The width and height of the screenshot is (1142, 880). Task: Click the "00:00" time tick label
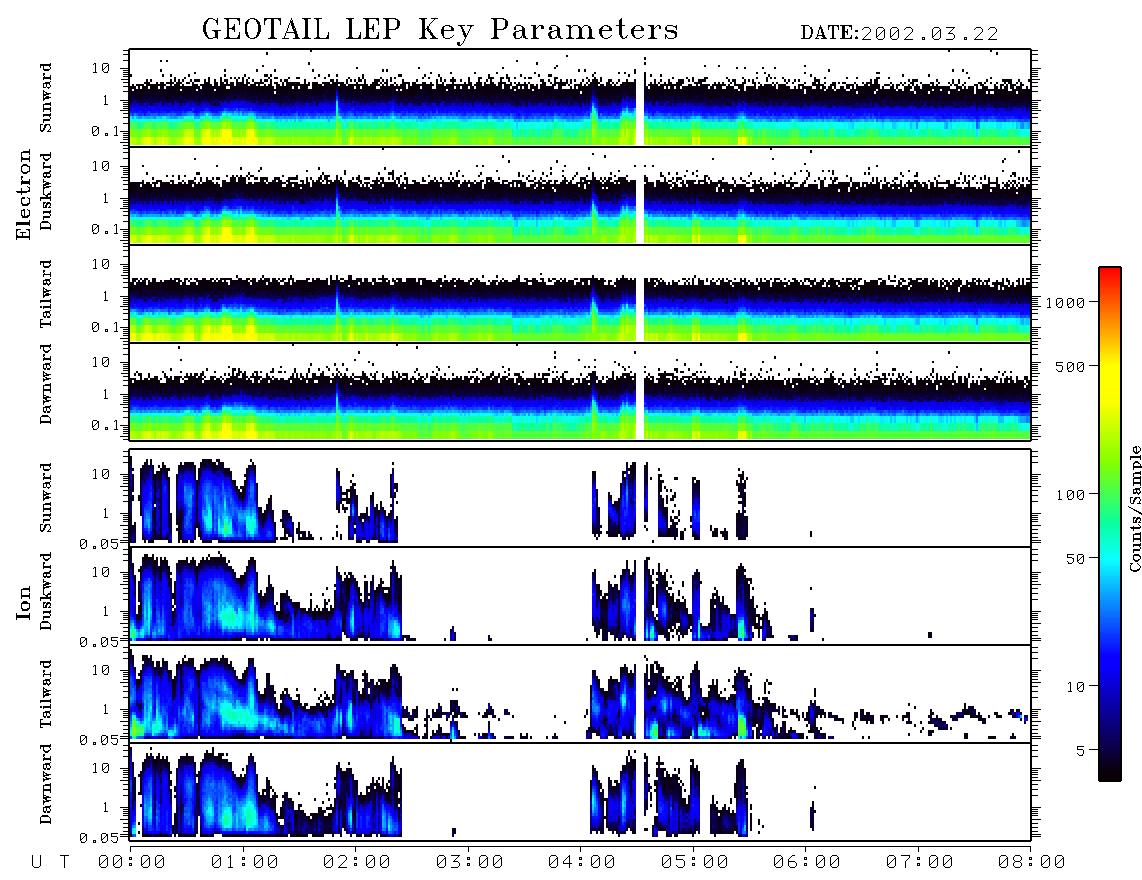tap(132, 863)
